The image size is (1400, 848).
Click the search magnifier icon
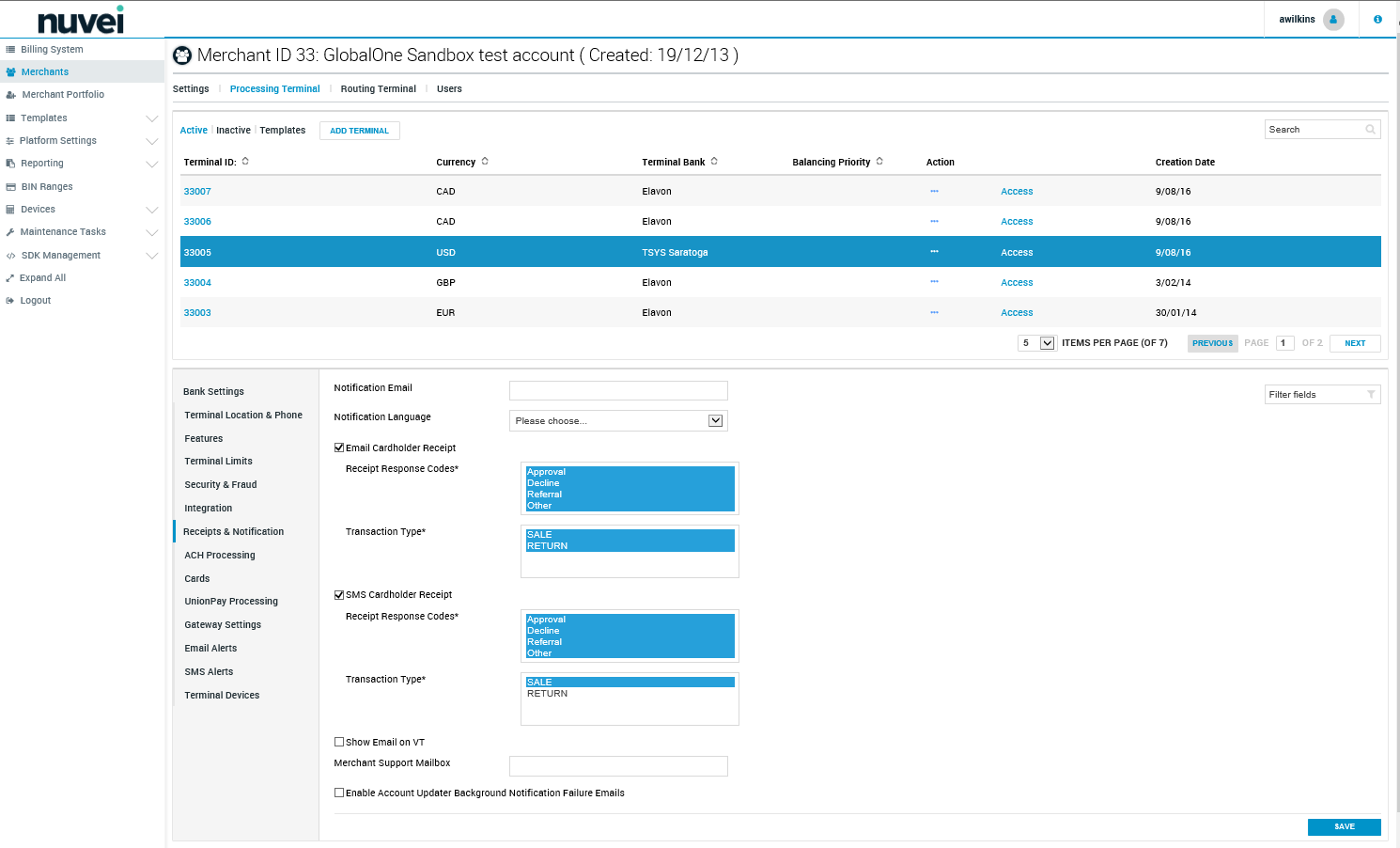1370,130
